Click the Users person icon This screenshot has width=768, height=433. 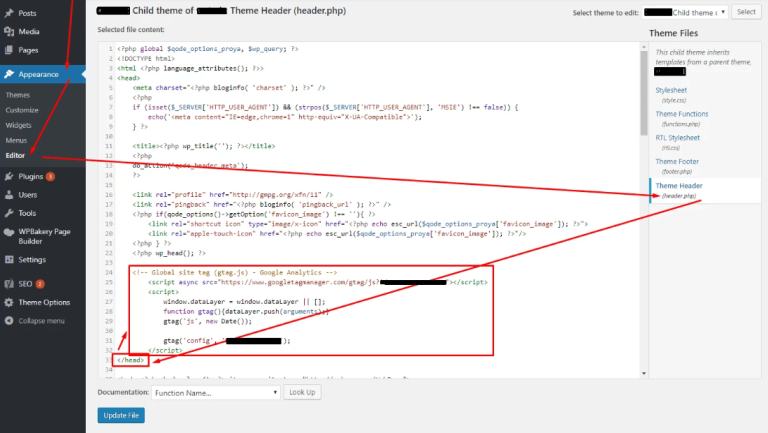(x=9, y=194)
